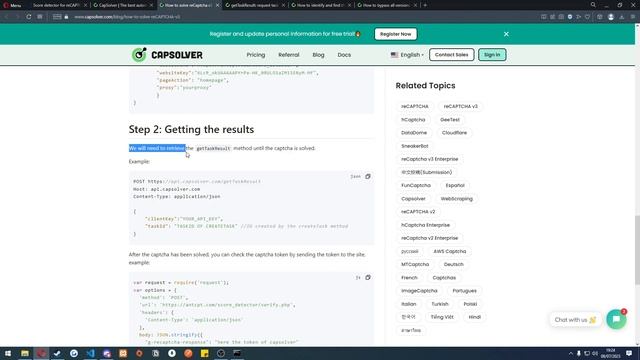Select the hCaptcha Enterprise tag

click(425, 225)
